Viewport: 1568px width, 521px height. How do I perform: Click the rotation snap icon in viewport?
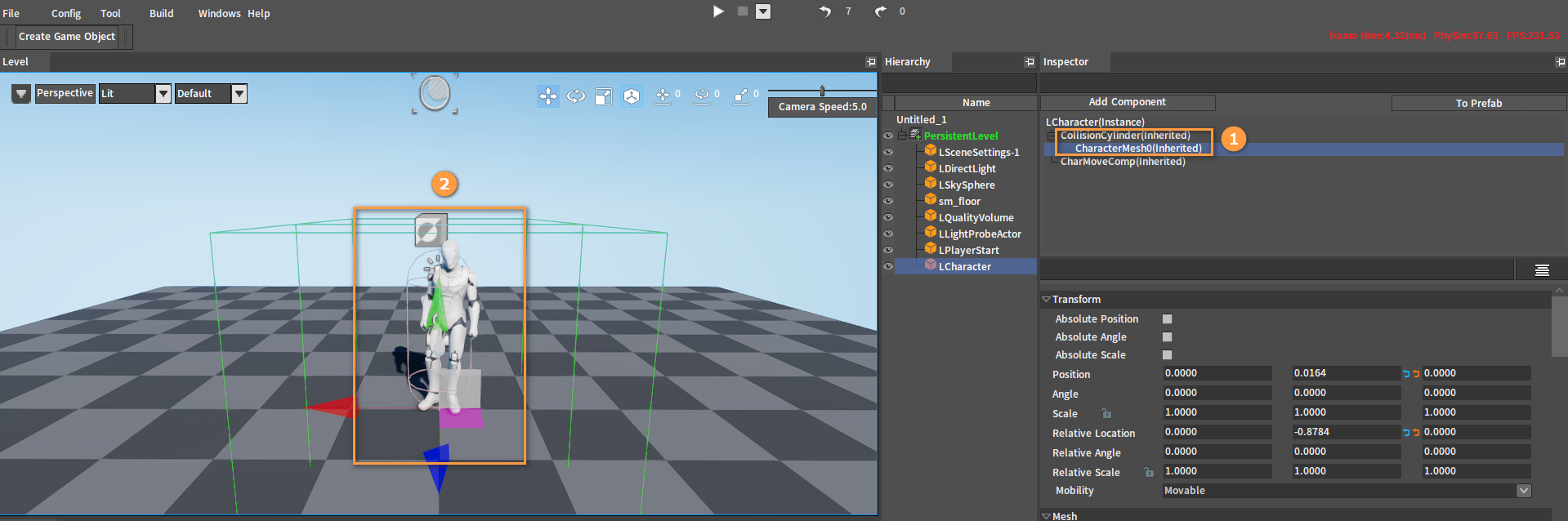[x=702, y=96]
